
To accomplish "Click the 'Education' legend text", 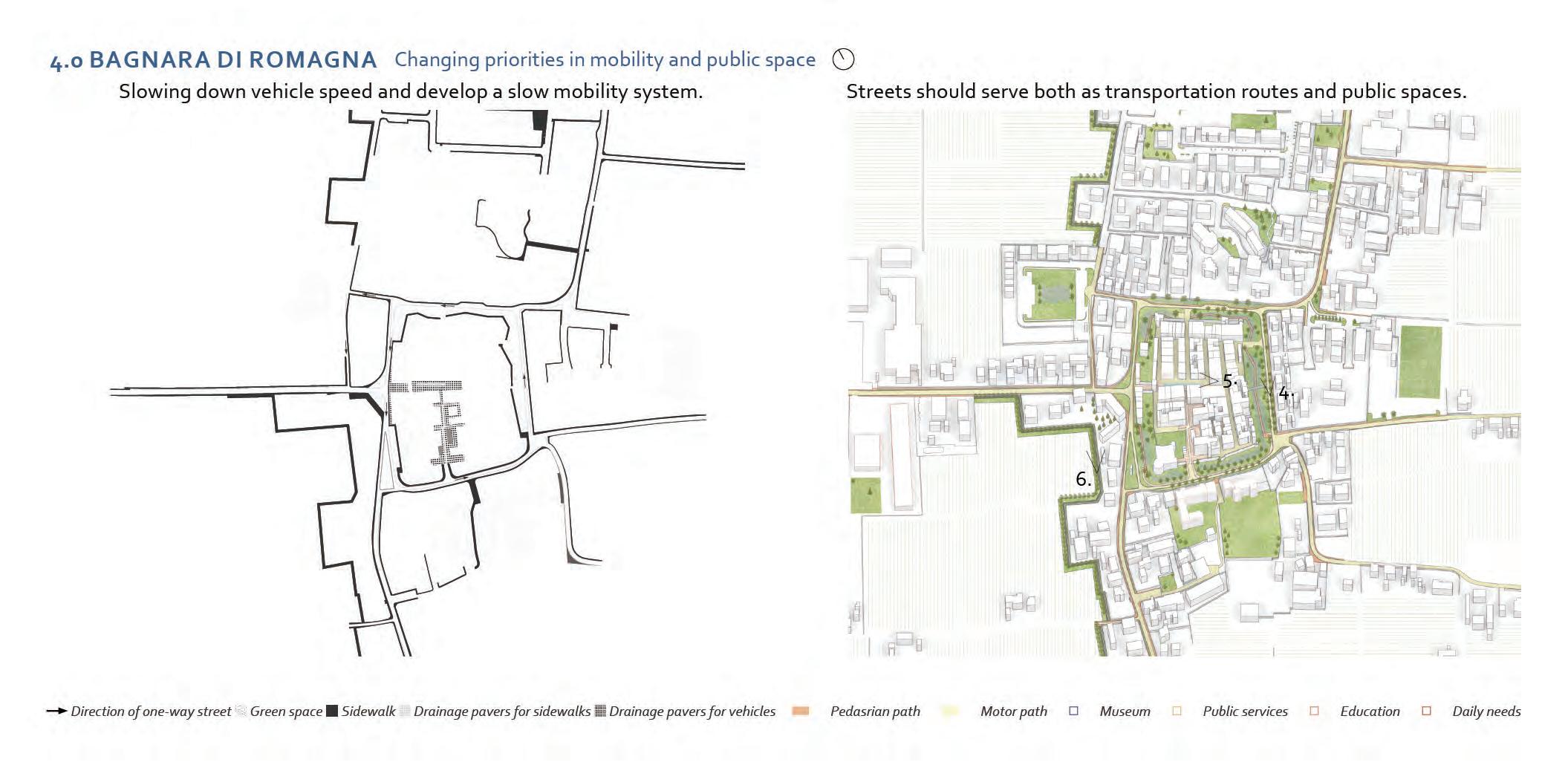I will [x=1370, y=712].
